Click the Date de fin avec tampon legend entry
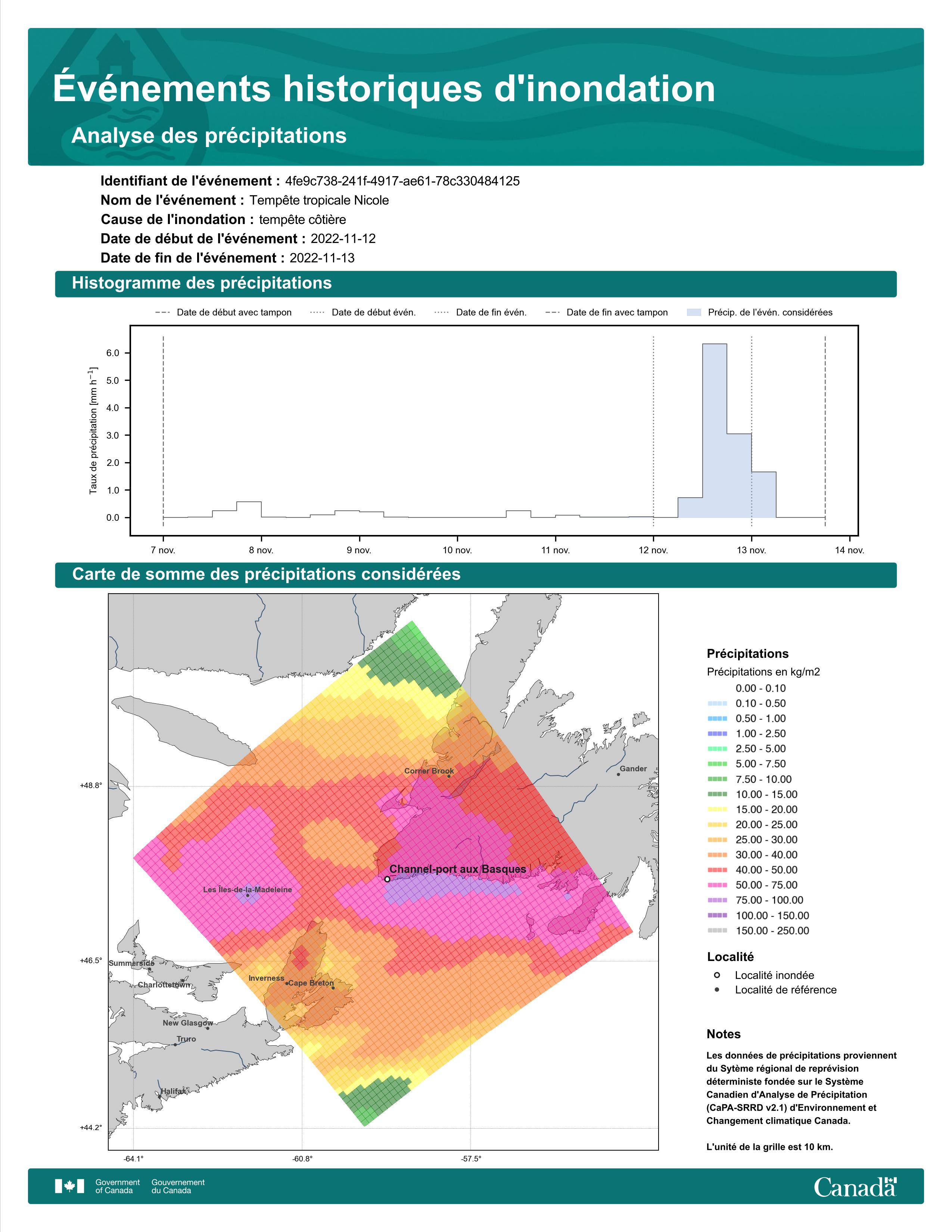 pos(607,312)
